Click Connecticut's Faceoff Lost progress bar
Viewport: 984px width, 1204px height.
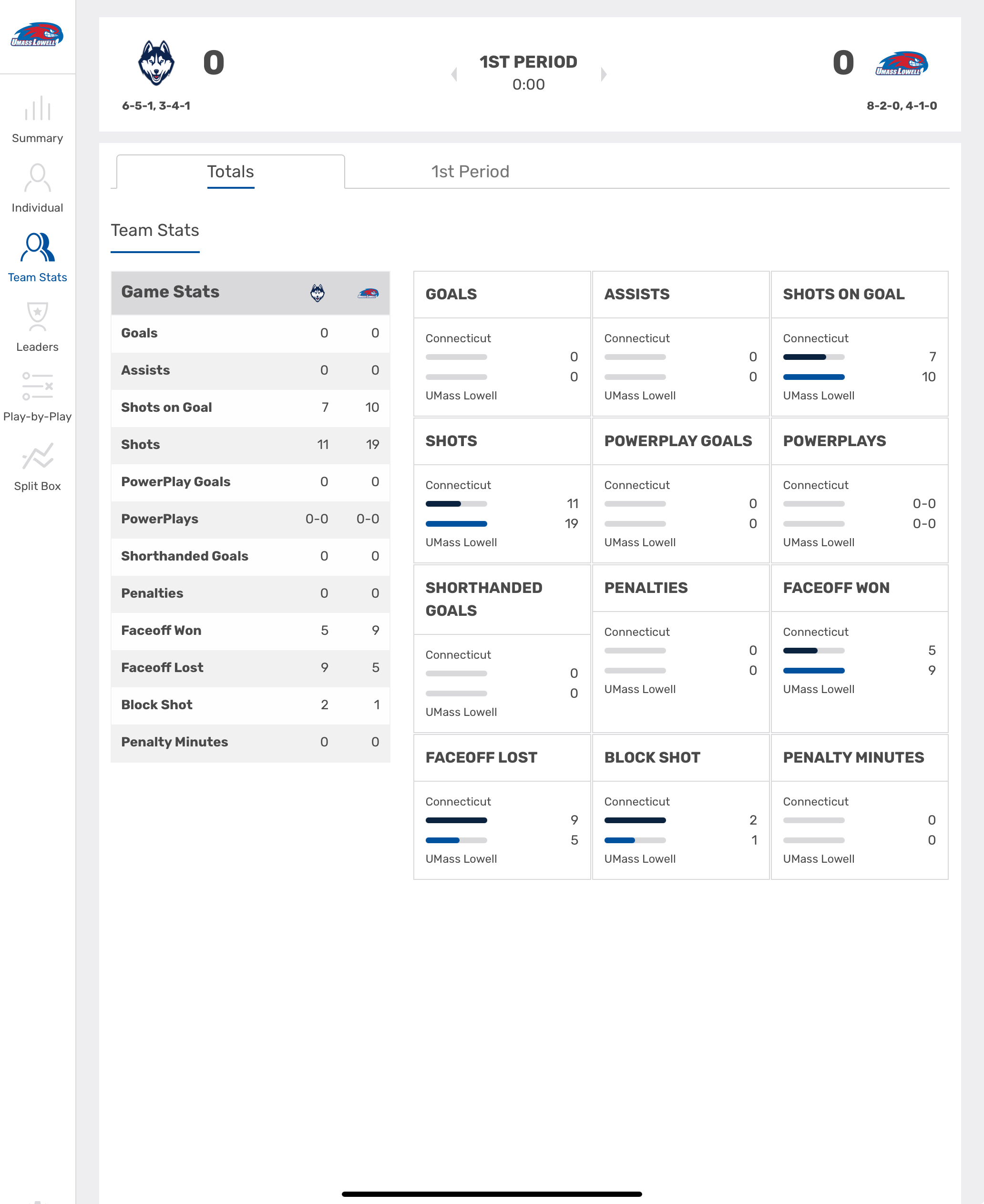(456, 820)
